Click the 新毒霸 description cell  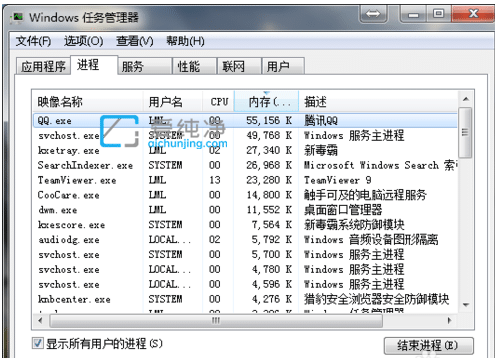click(321, 150)
